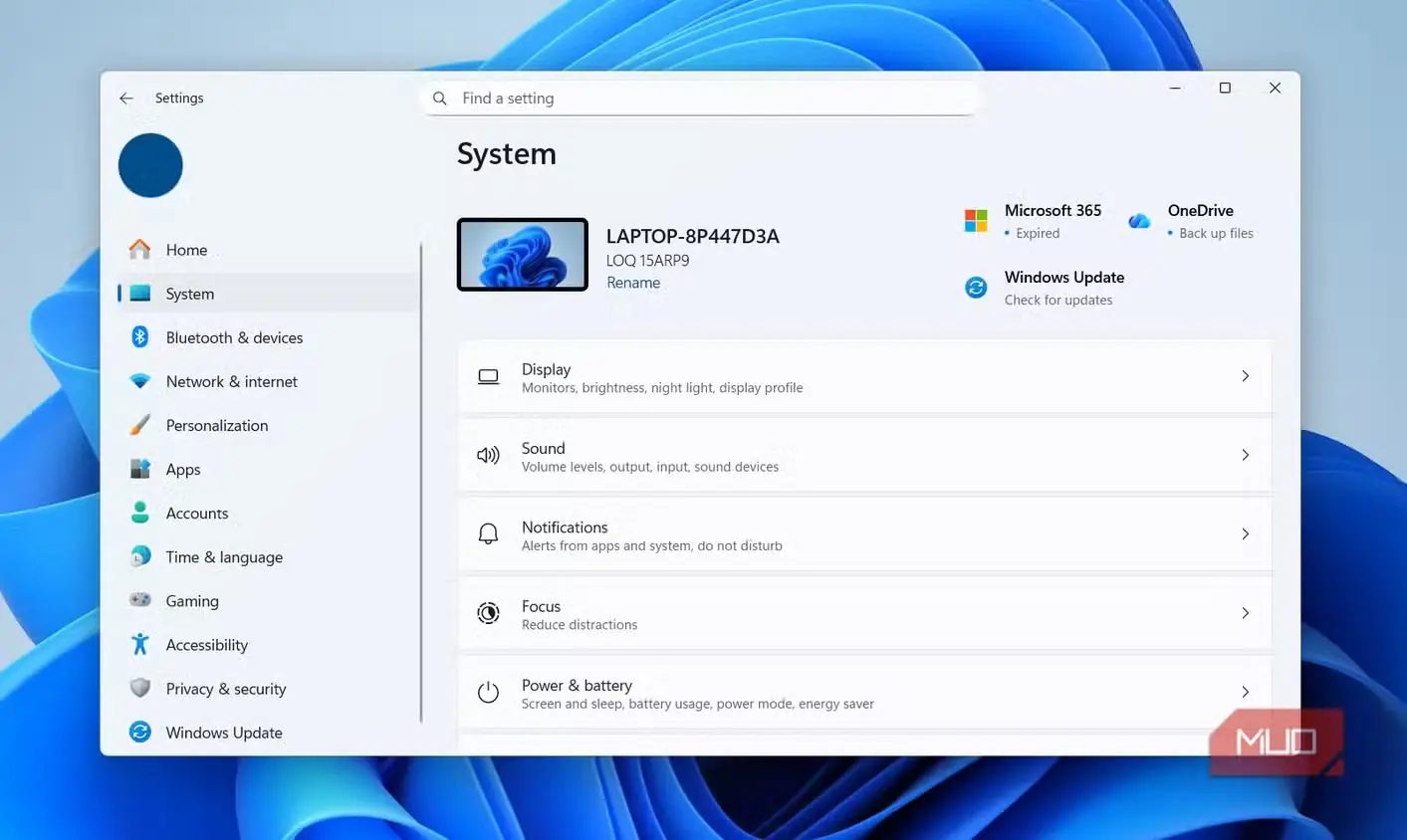Open Privacy & security label
This screenshot has height=840, width=1407.
pos(226,689)
